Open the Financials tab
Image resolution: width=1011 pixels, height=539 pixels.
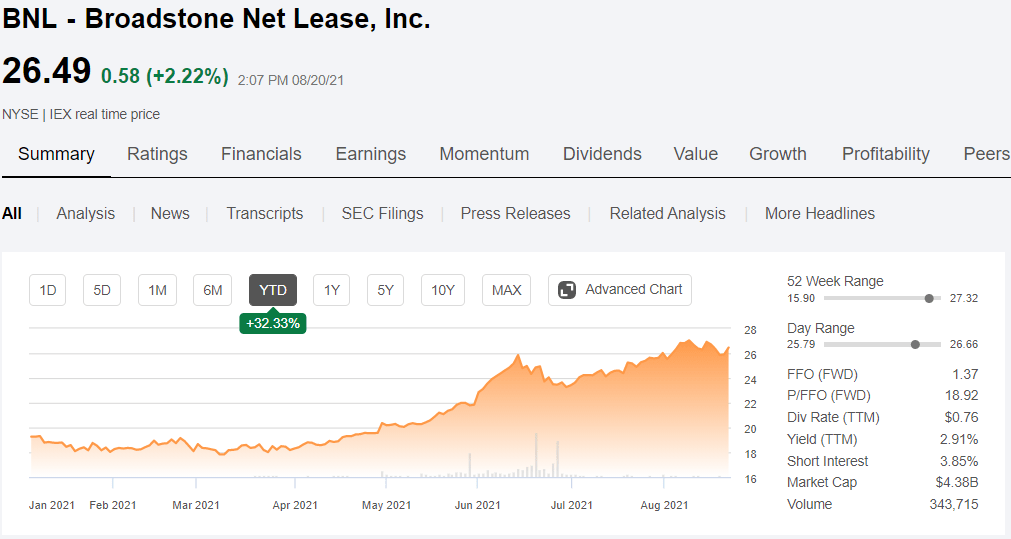click(261, 154)
